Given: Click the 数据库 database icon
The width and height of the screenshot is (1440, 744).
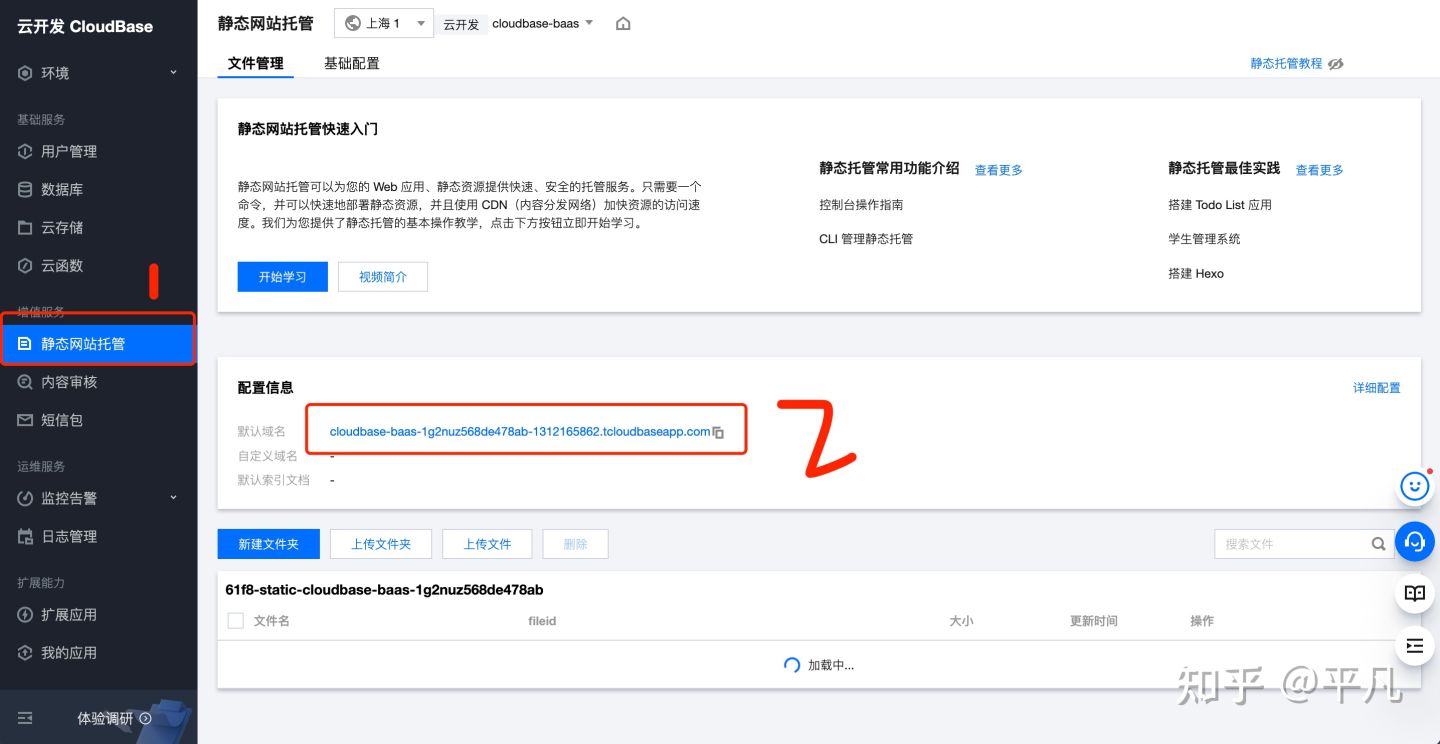Looking at the screenshot, I should point(25,189).
